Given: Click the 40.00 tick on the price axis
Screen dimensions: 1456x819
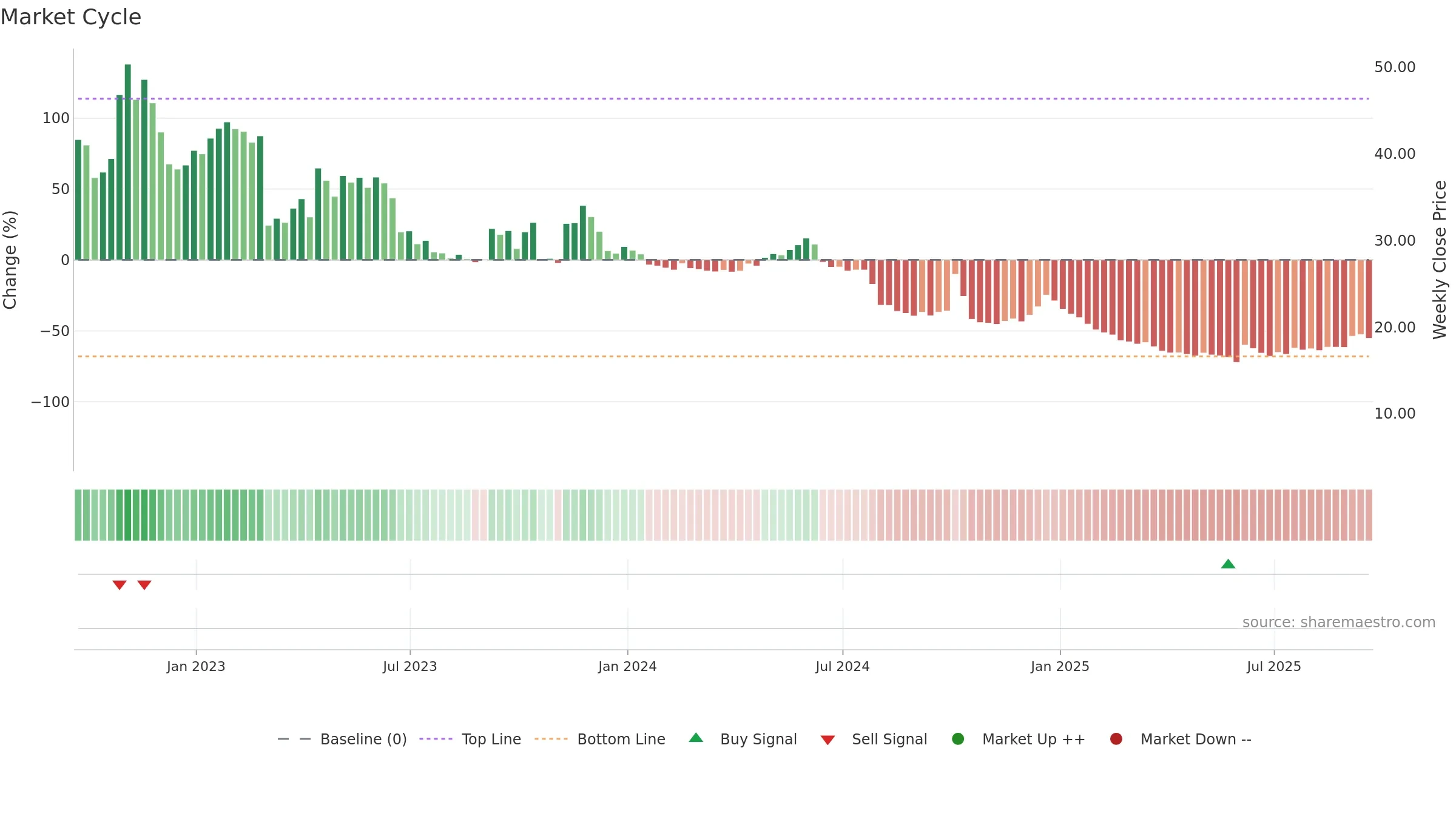Looking at the screenshot, I should 1395,154.
